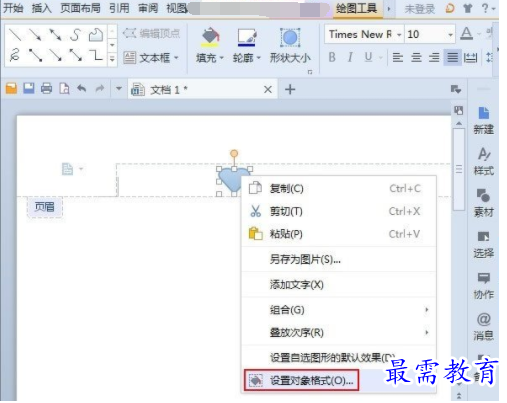Click the text box icon

click(129, 58)
